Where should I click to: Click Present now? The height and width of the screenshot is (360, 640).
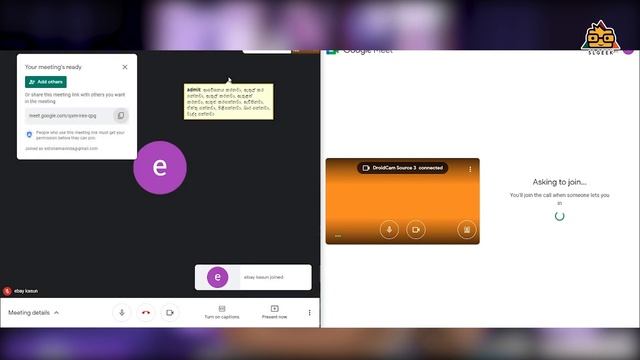[x=274, y=312]
